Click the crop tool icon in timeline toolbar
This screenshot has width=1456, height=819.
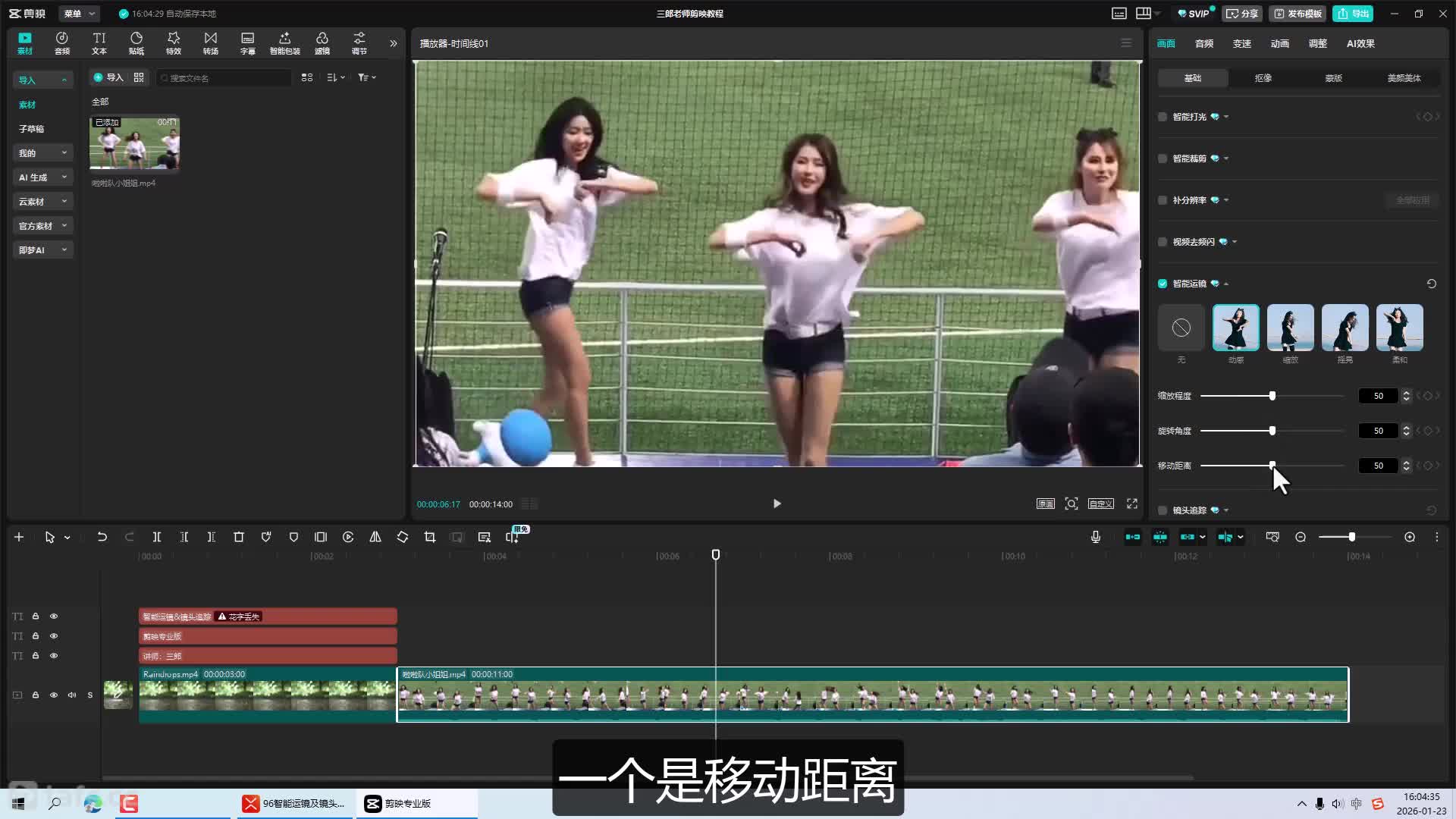[x=430, y=537]
